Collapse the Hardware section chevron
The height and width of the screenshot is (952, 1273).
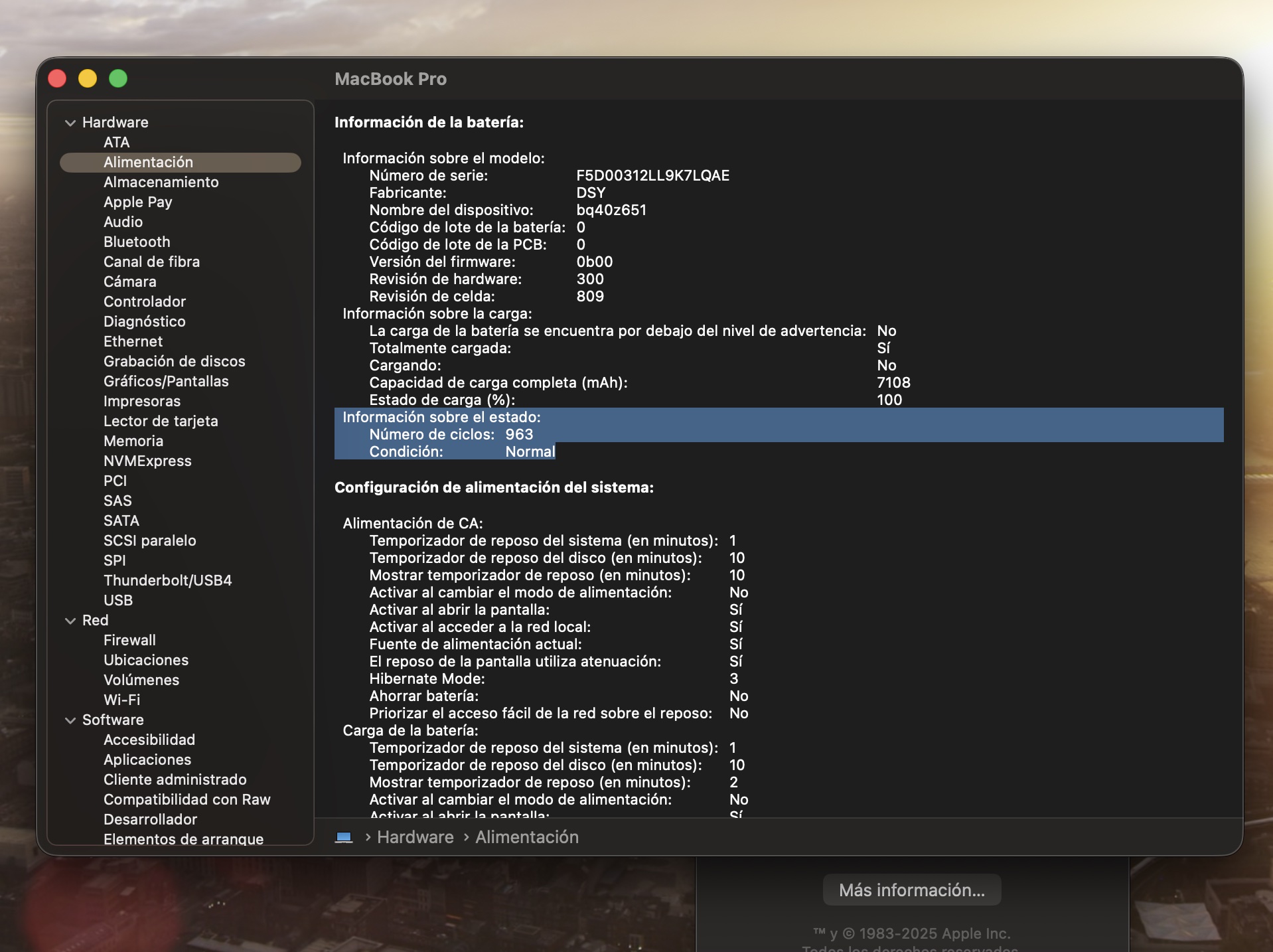point(70,123)
